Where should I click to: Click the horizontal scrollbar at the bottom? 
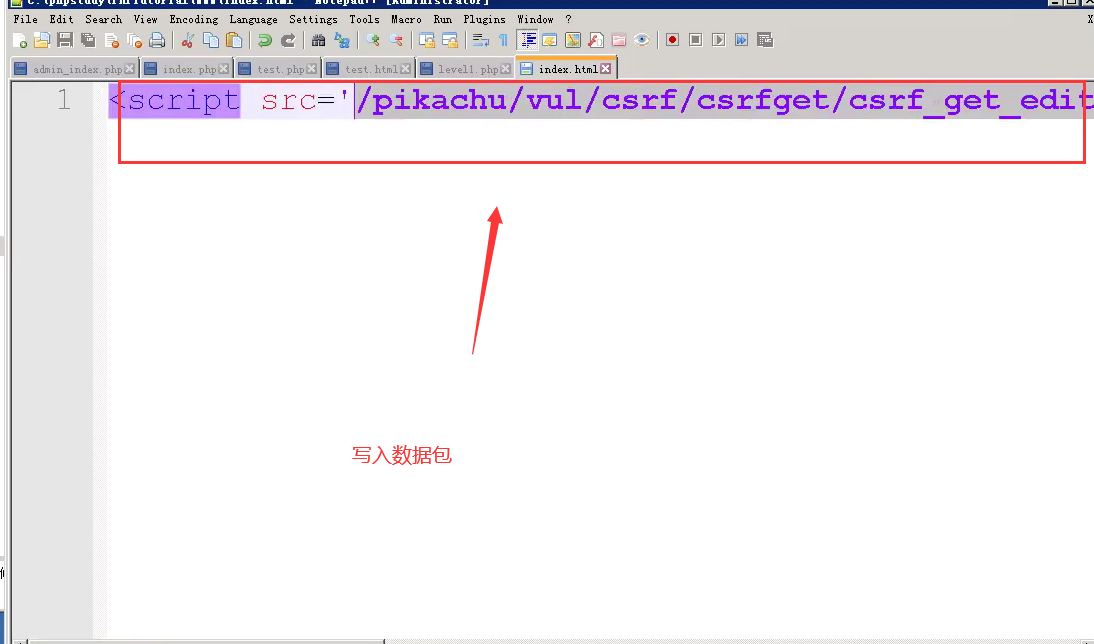tap(206, 641)
